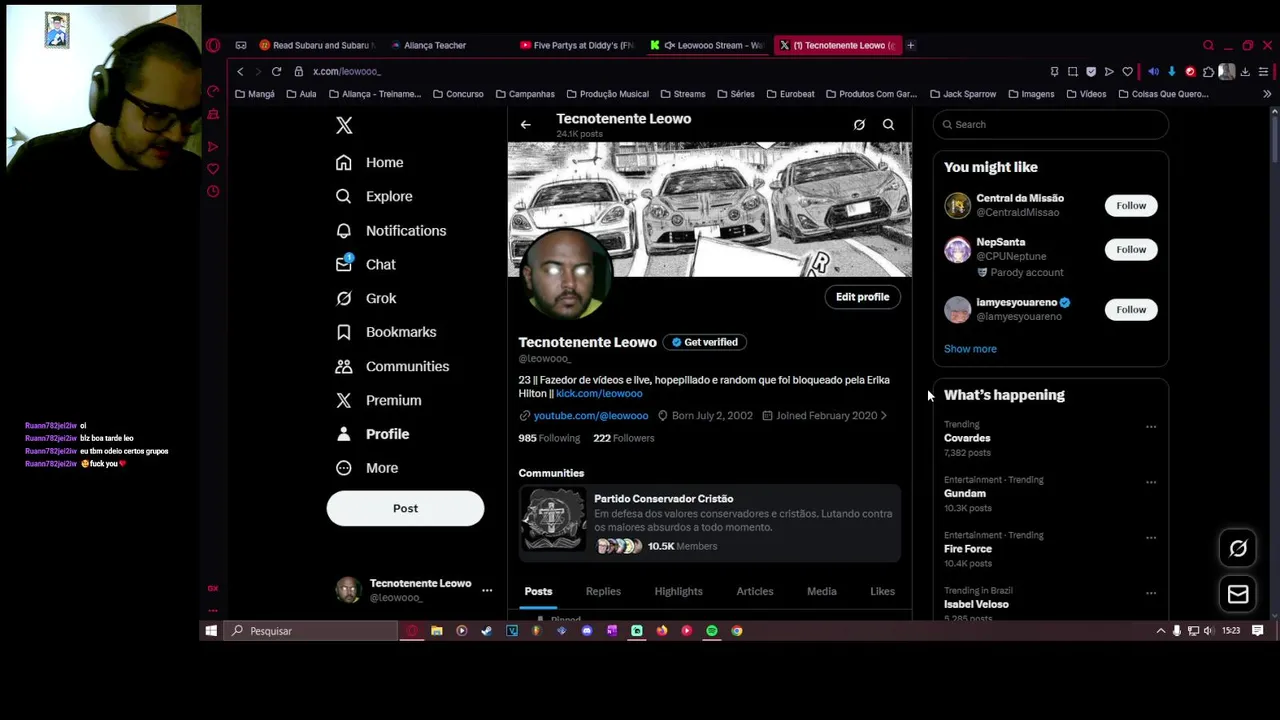
Task: Click the Windows Start button
Action: click(x=211, y=631)
